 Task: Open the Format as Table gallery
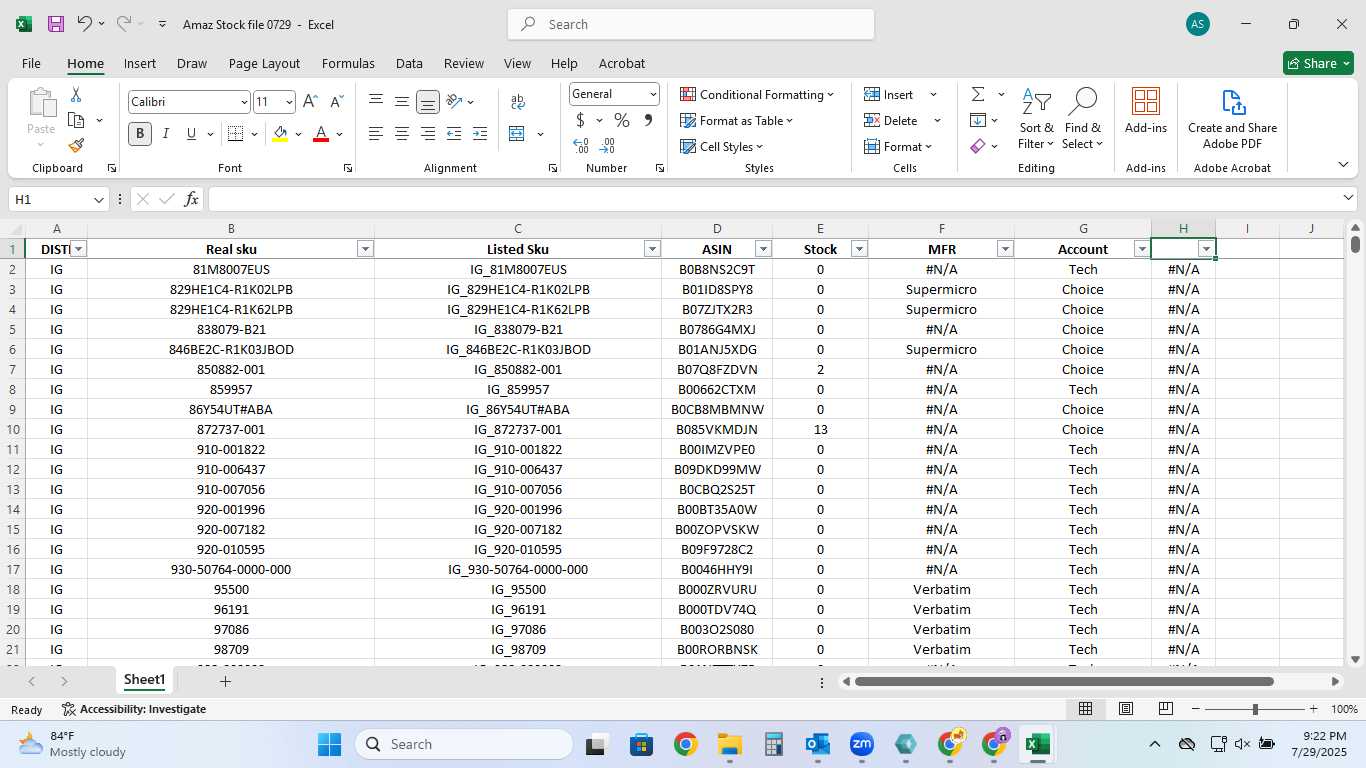tap(737, 120)
